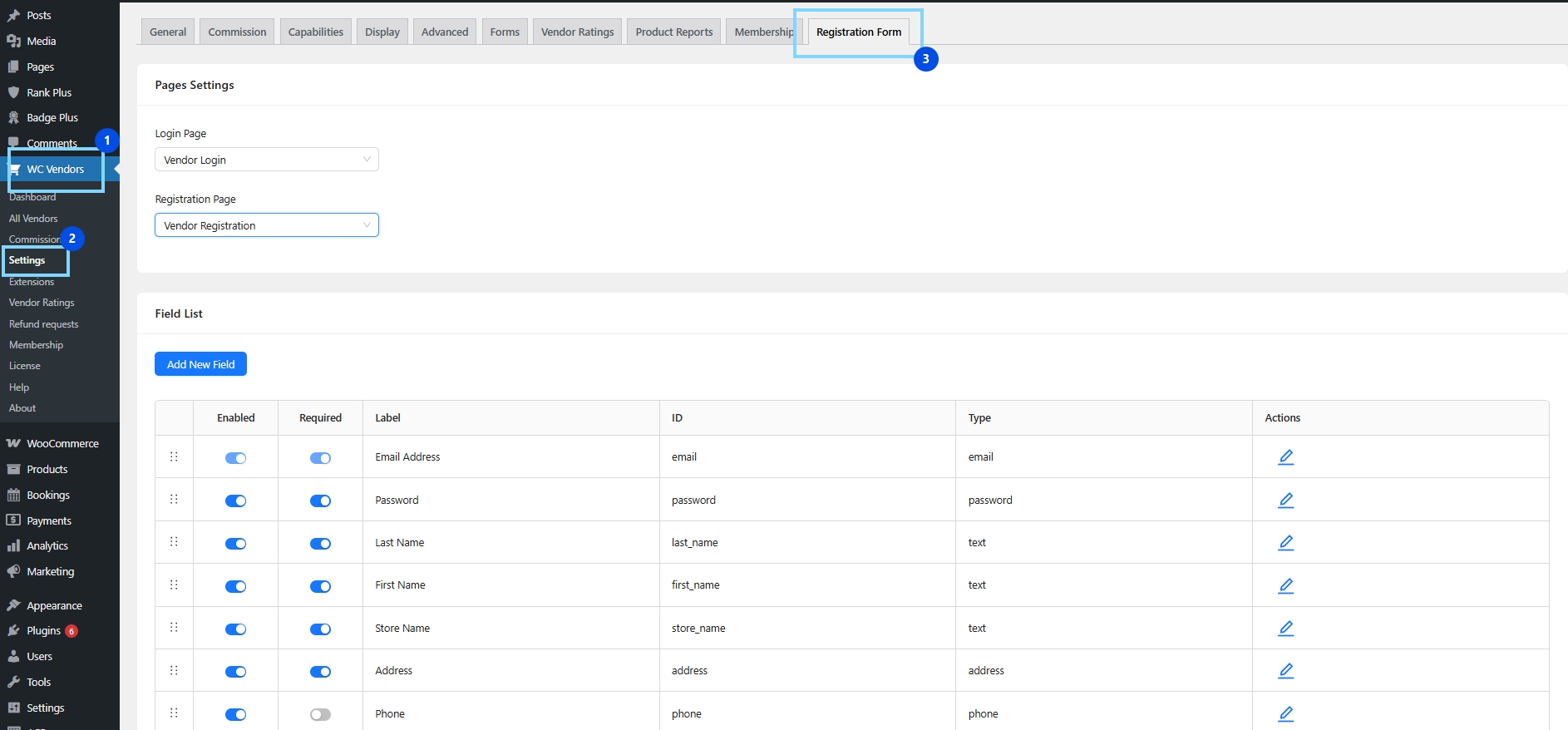Open the Vendor Ratings tab
Viewport: 1568px width, 730px height.
point(577,32)
